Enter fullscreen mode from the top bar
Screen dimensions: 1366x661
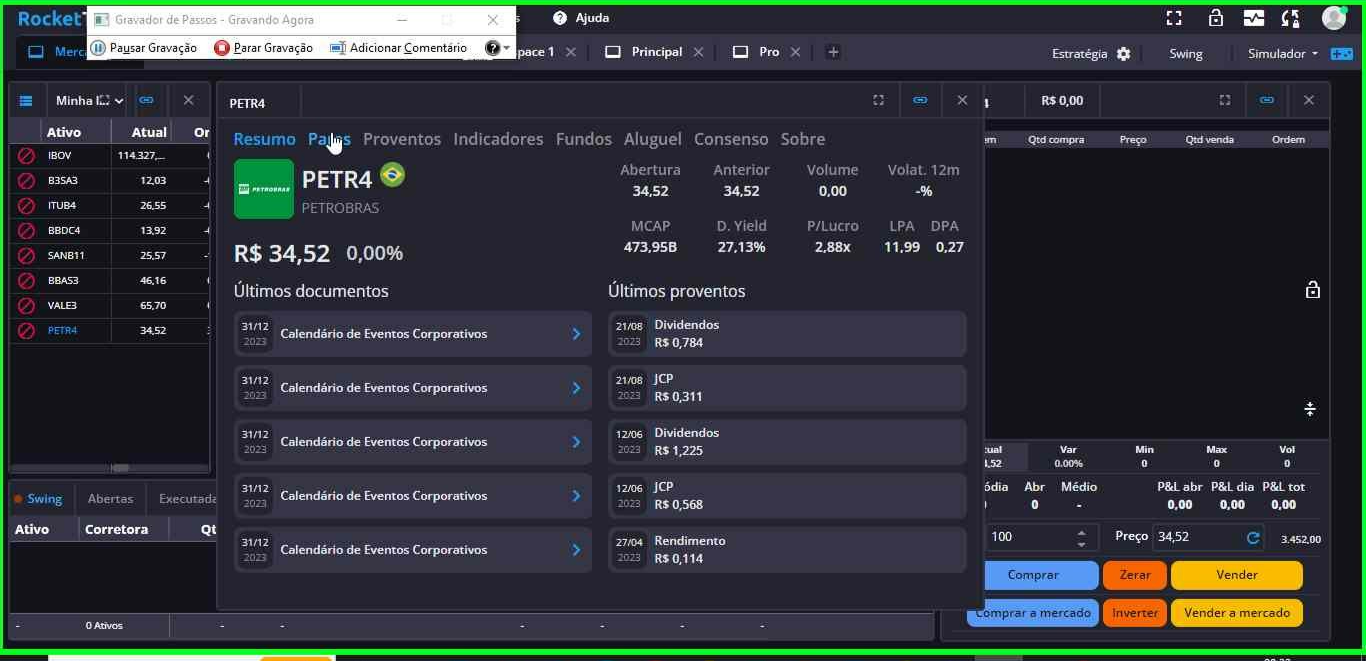coord(1174,18)
